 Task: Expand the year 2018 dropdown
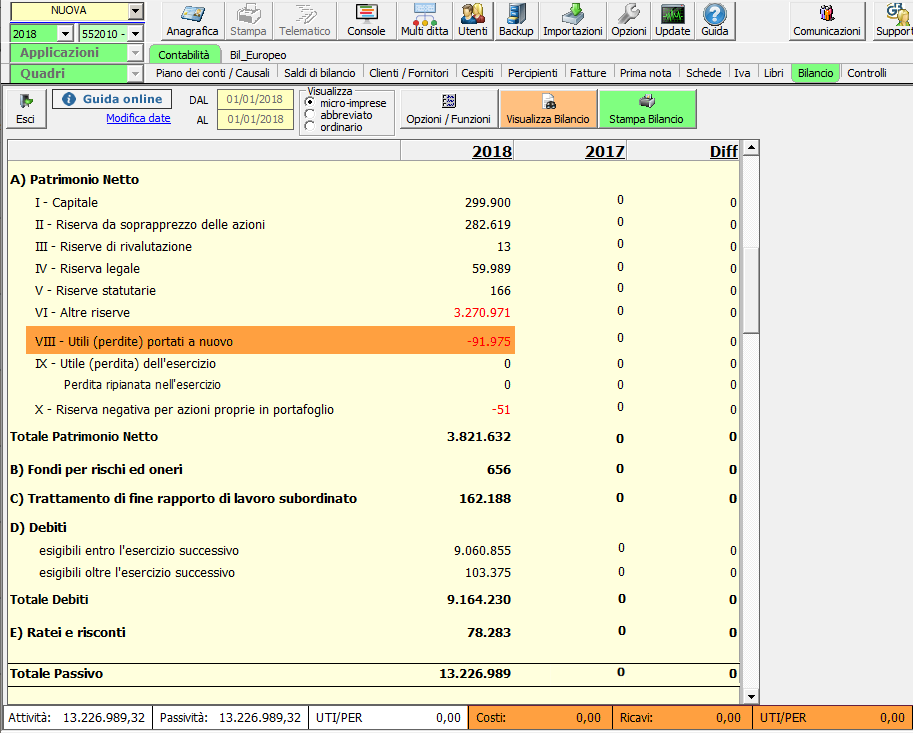(65, 34)
